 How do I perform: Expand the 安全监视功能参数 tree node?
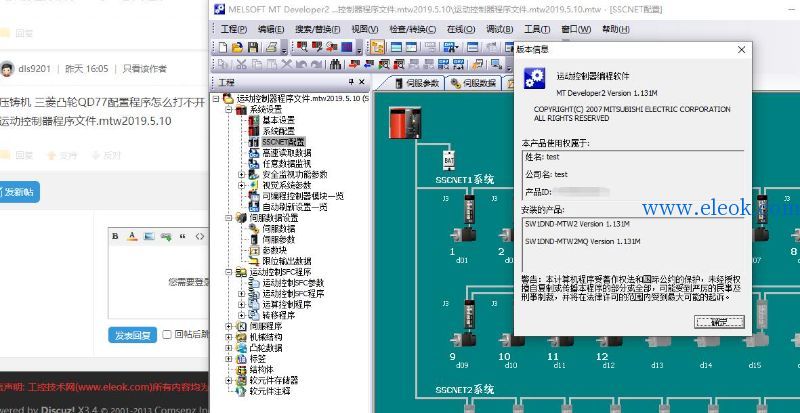(x=242, y=175)
